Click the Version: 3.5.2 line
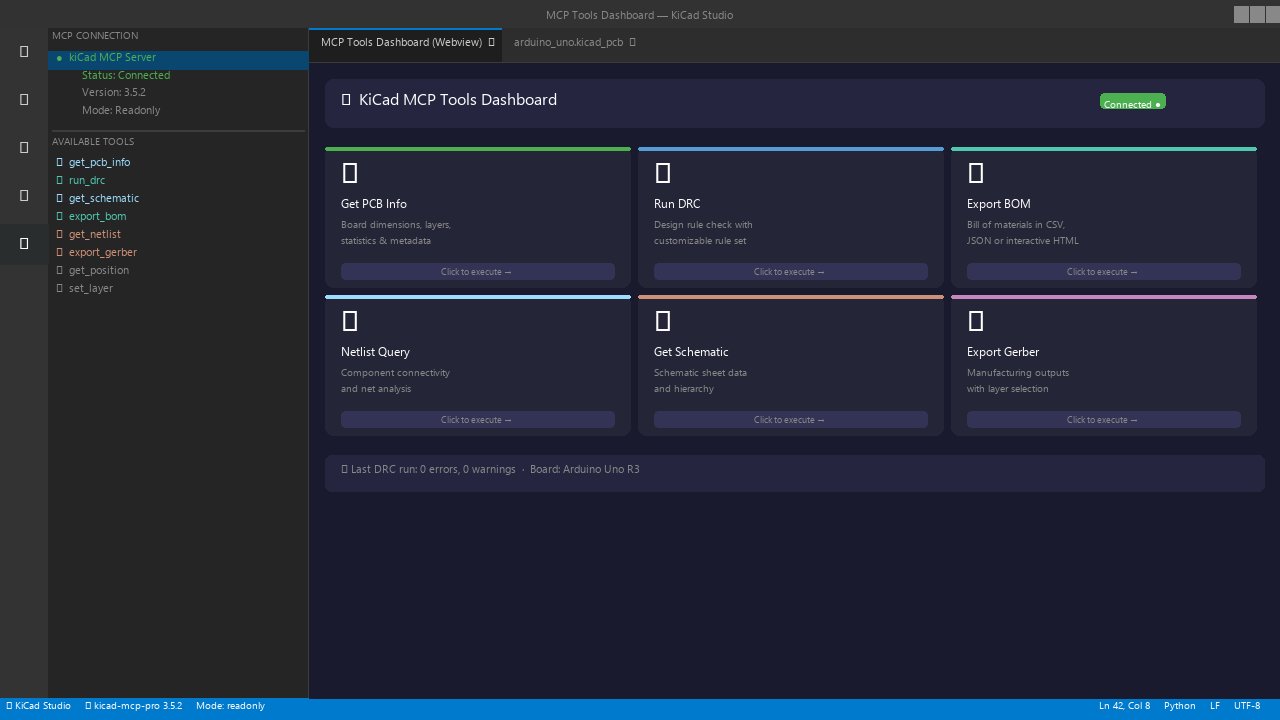 pyautogui.click(x=114, y=93)
